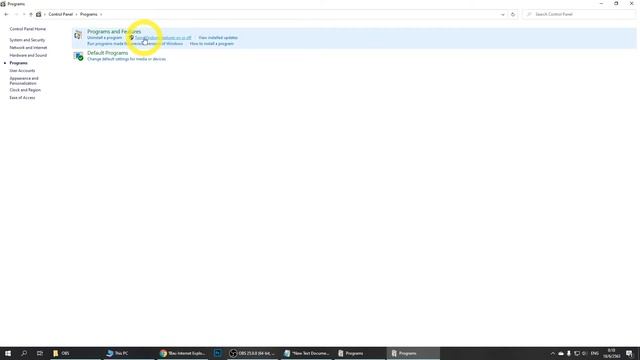Expand the chevron after Control Panel breadcrumb
The width and height of the screenshot is (640, 360).
click(x=76, y=14)
